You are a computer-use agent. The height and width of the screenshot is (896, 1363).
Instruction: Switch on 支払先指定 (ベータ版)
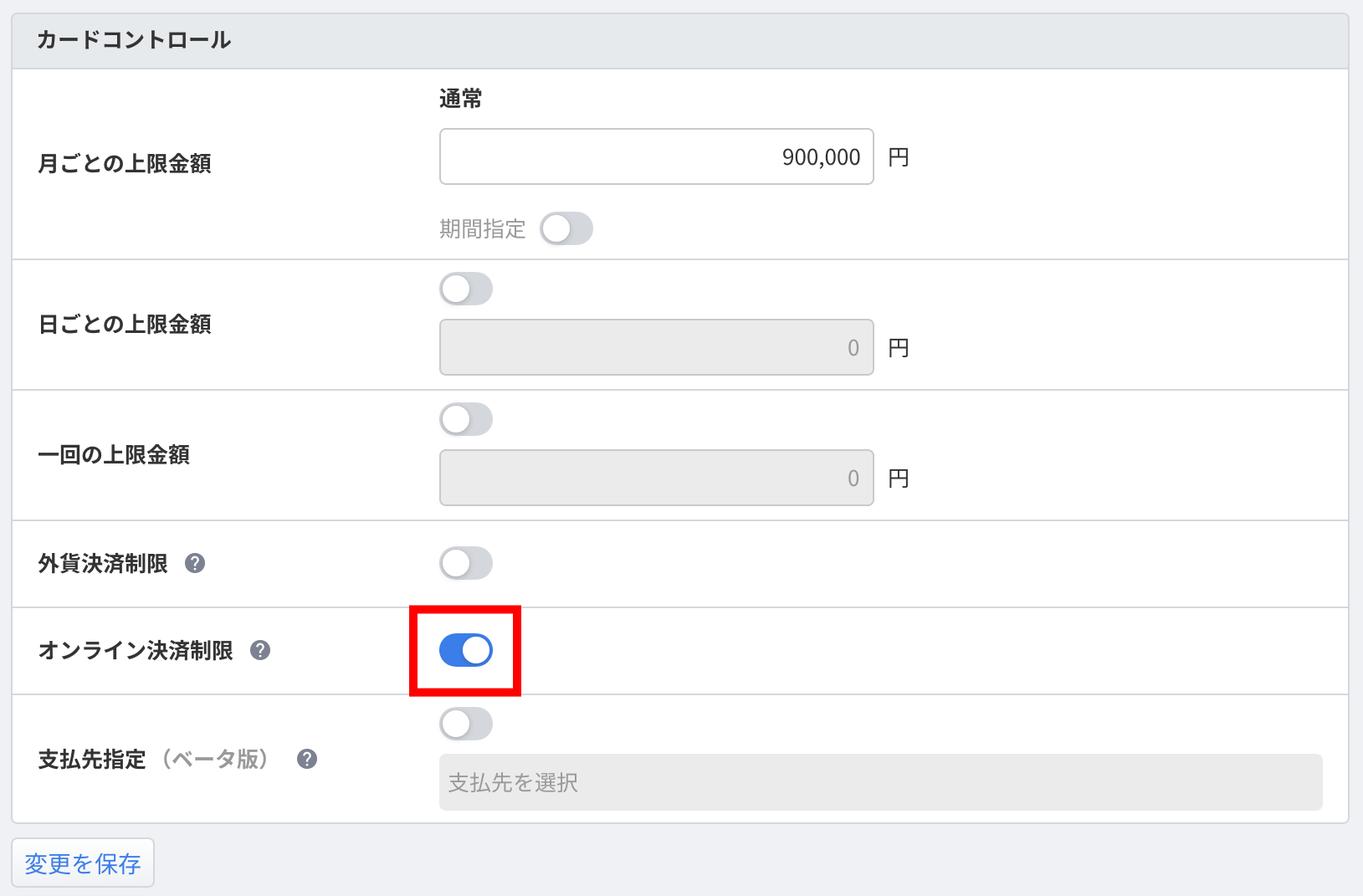[466, 724]
